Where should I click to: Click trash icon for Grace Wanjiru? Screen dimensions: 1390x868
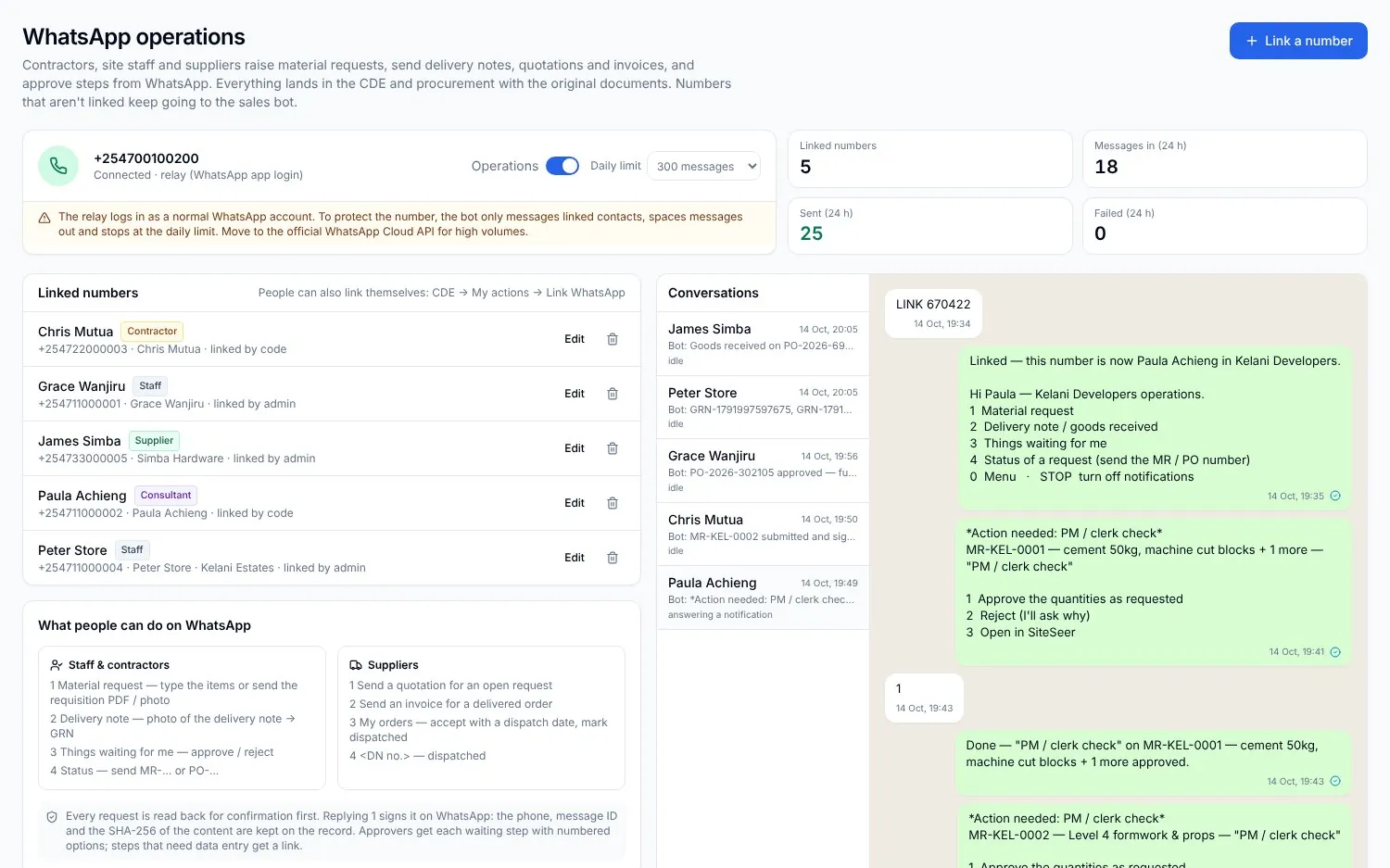click(613, 394)
